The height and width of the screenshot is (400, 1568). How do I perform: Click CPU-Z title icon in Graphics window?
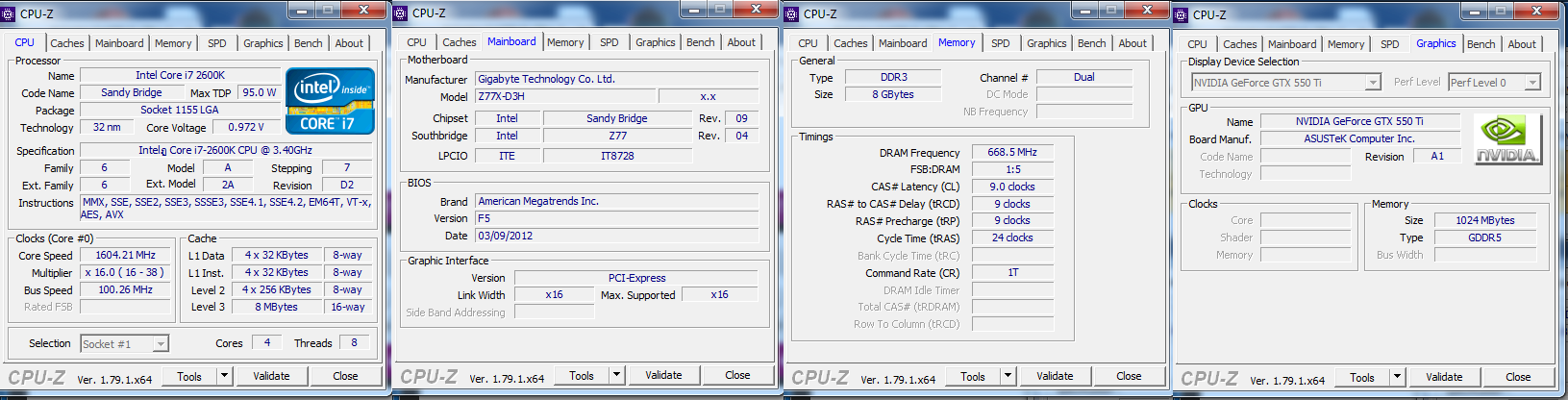pyautogui.click(x=1182, y=14)
